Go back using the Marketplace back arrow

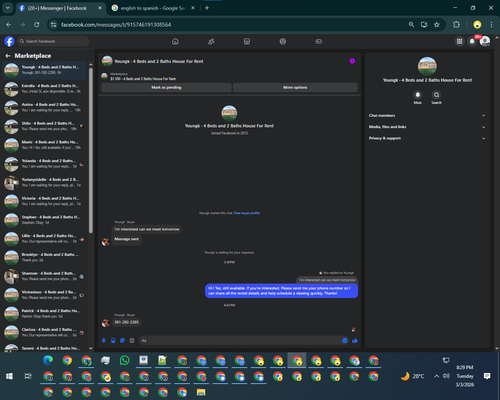[8, 56]
